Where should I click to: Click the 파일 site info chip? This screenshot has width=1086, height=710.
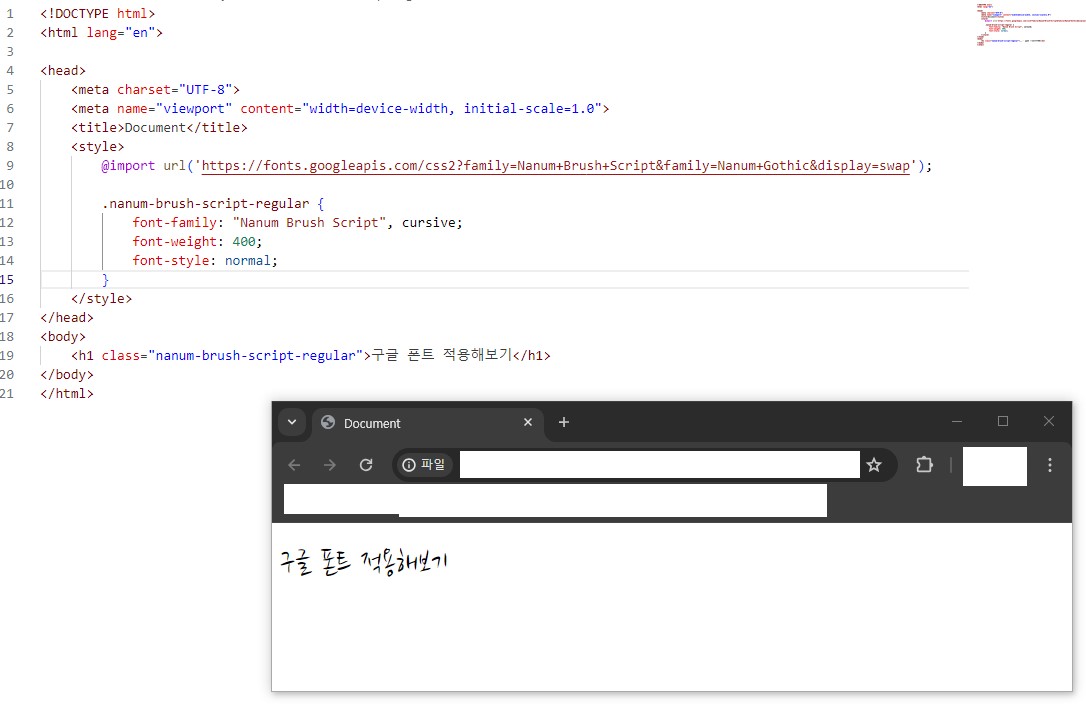pos(424,465)
